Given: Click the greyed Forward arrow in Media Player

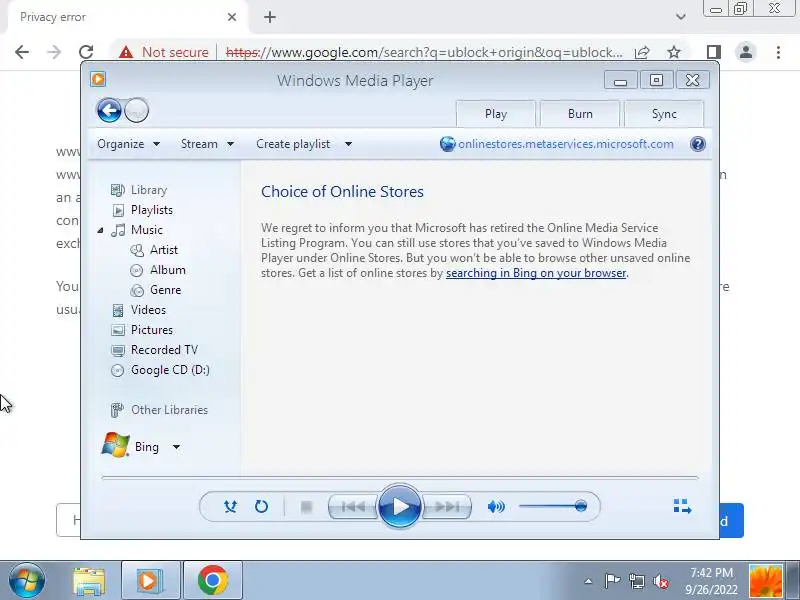Looking at the screenshot, I should 136,110.
